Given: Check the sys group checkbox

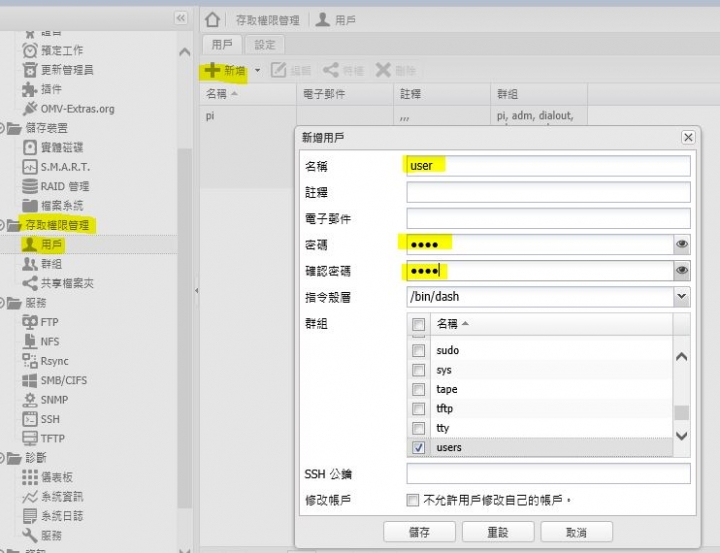Looking at the screenshot, I should [418, 370].
